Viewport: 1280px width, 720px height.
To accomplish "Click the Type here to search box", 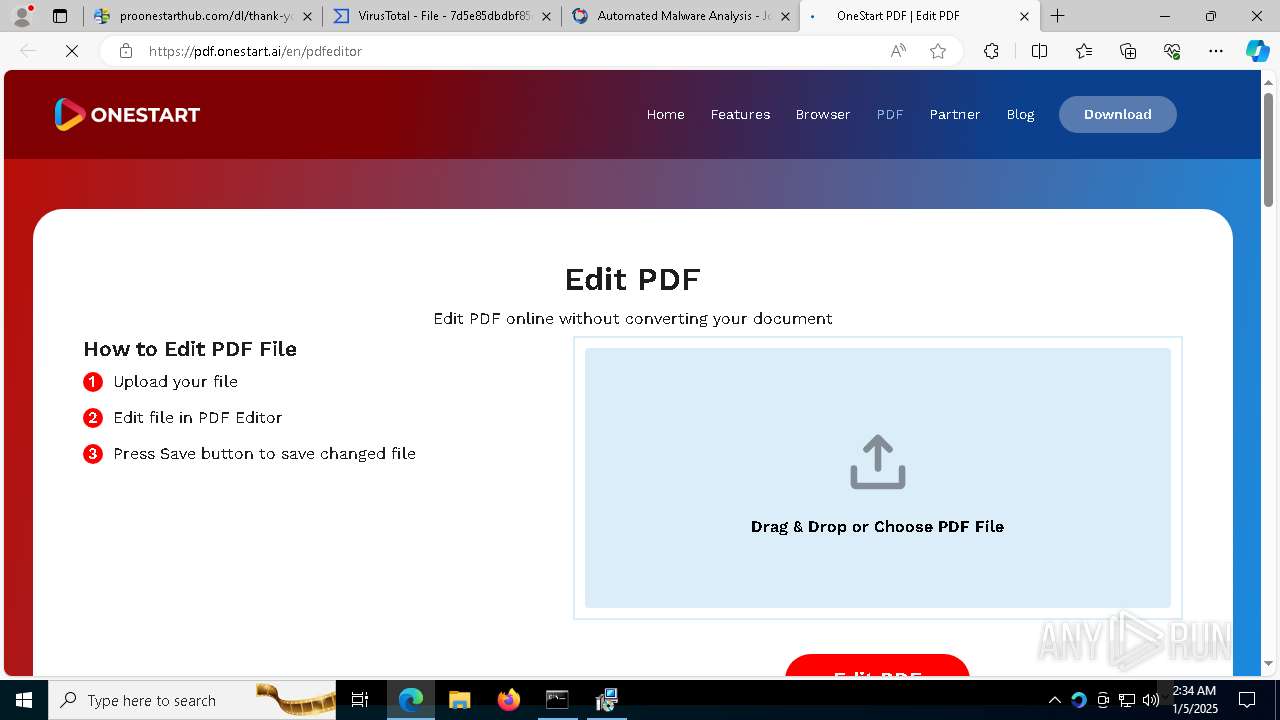I will pos(193,700).
